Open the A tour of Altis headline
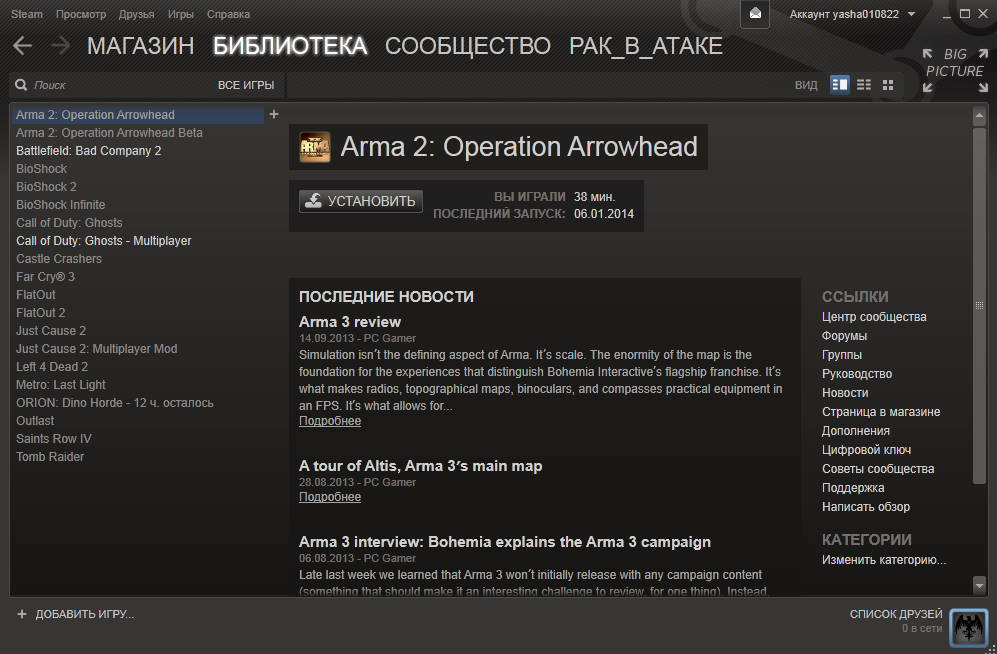The height and width of the screenshot is (654, 997). tap(420, 466)
